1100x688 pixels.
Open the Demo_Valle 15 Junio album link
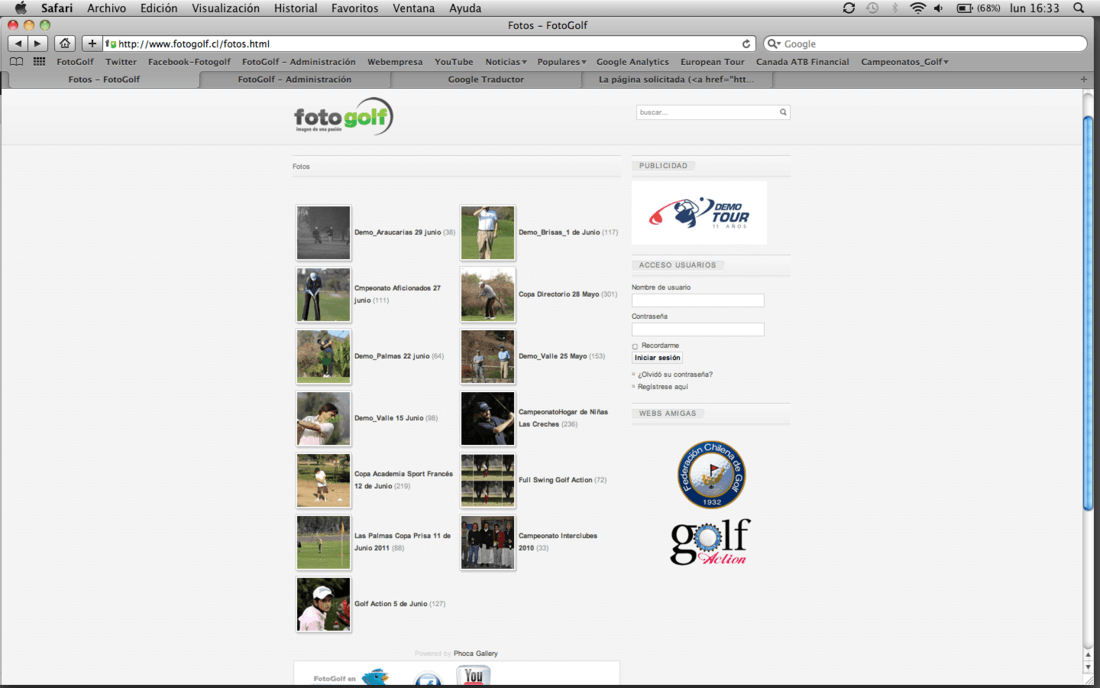coord(389,418)
